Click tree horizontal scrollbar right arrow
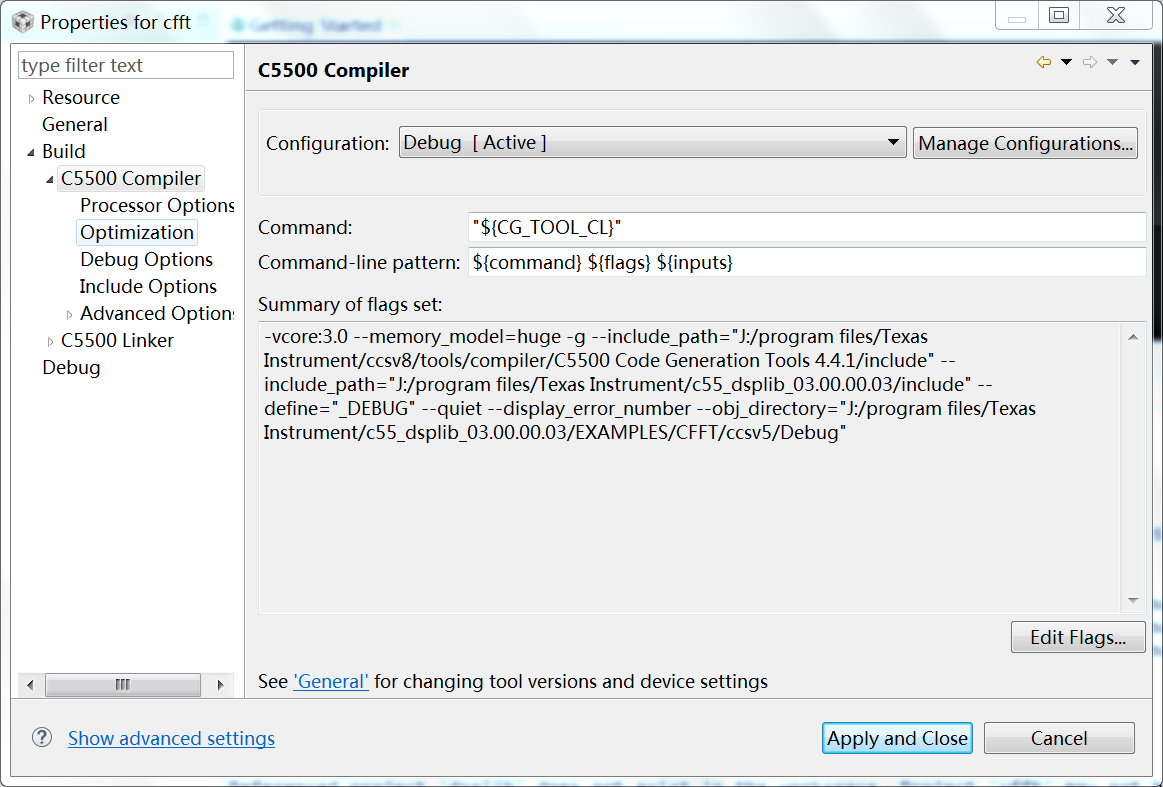The width and height of the screenshot is (1163, 787). [220, 685]
